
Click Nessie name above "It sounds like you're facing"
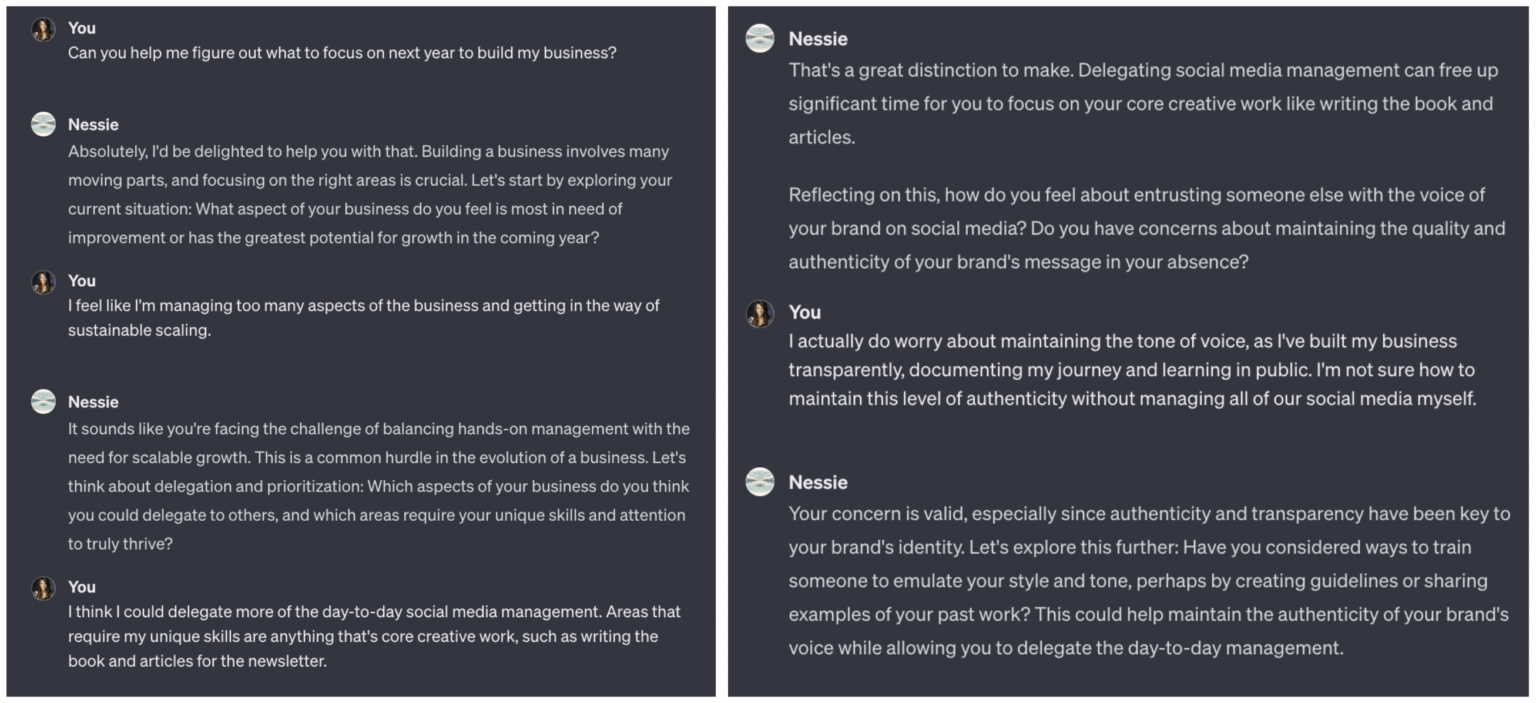click(x=93, y=402)
